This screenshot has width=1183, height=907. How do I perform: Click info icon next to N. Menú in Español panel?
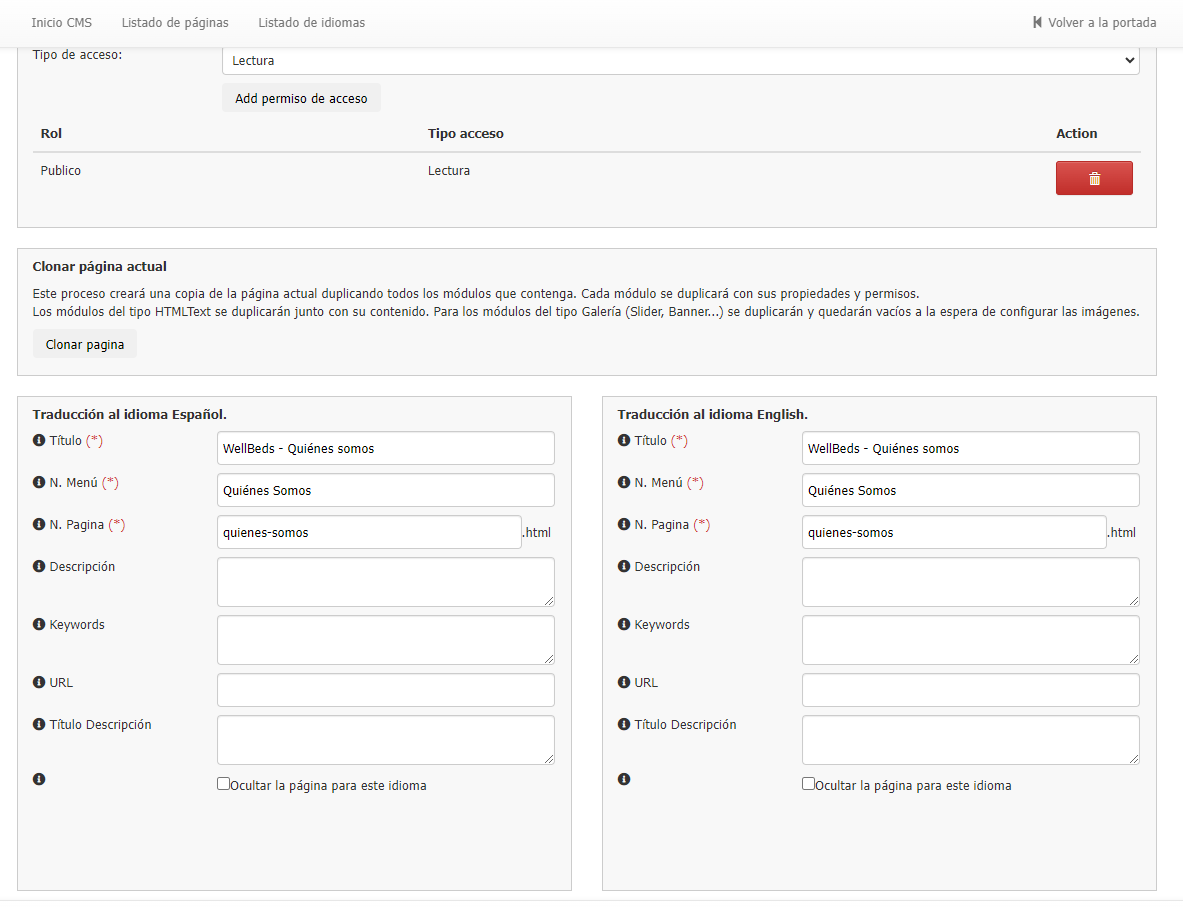tap(39, 482)
